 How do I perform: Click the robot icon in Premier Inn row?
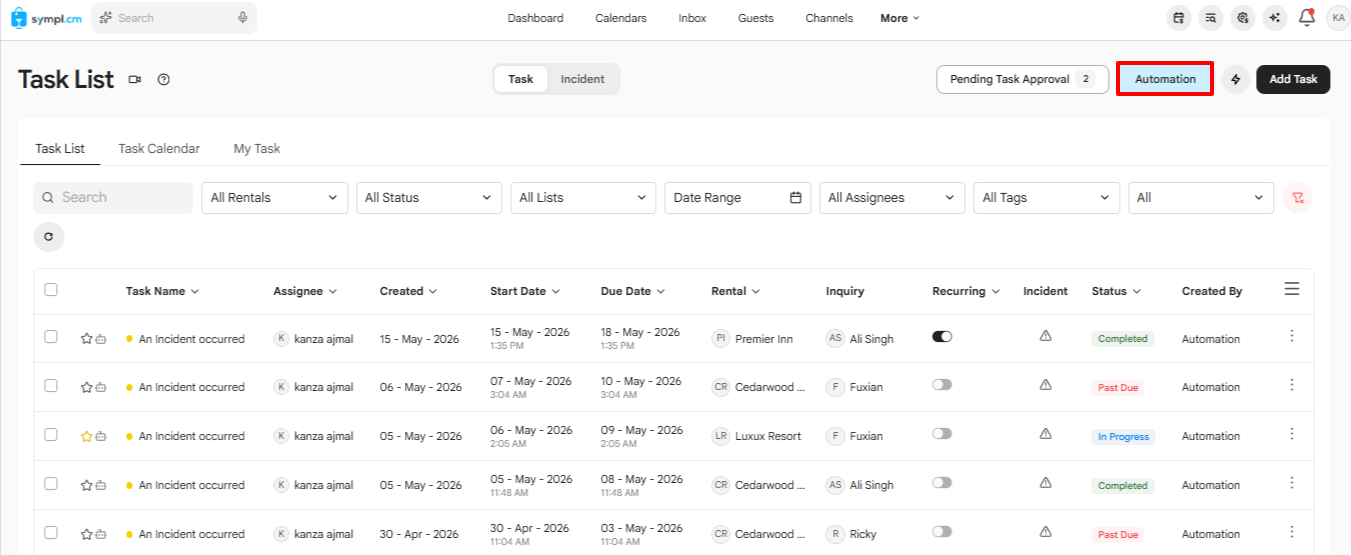tap(100, 339)
